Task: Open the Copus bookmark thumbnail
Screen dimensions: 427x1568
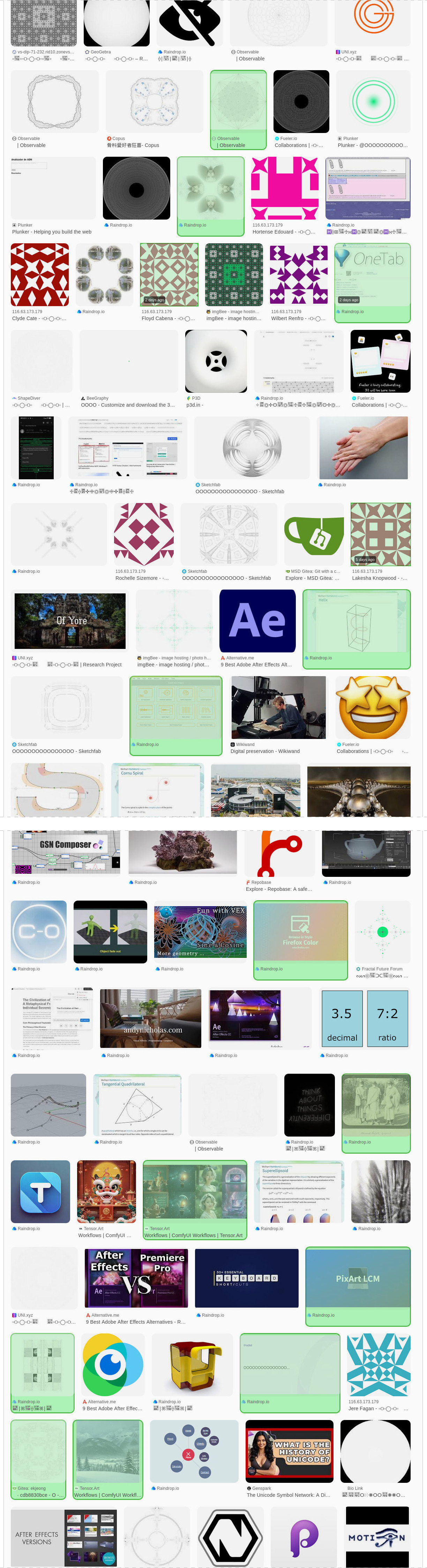Action: [155, 102]
